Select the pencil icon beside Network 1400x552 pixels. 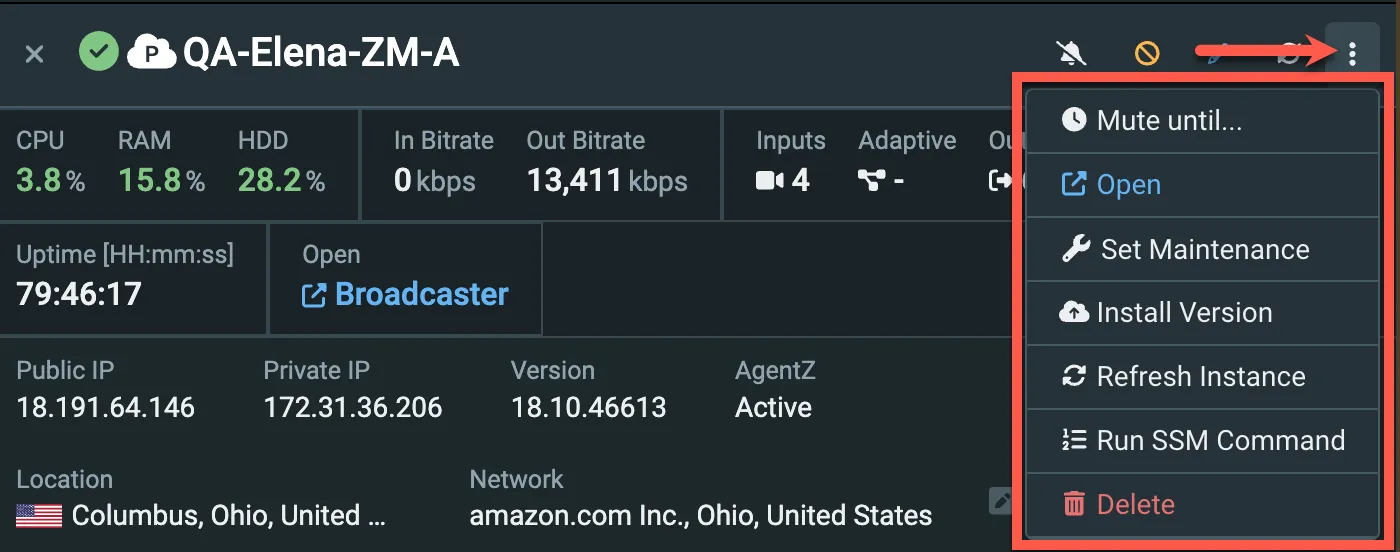[x=1001, y=501]
